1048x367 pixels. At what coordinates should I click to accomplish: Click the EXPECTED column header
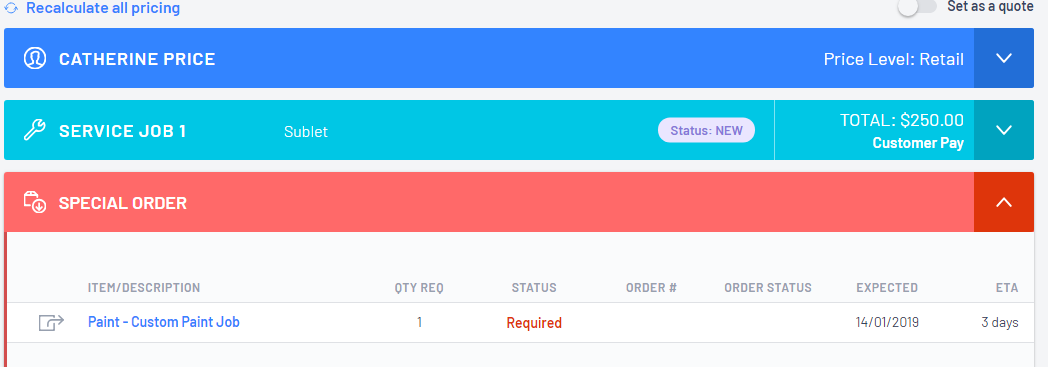[x=887, y=288]
